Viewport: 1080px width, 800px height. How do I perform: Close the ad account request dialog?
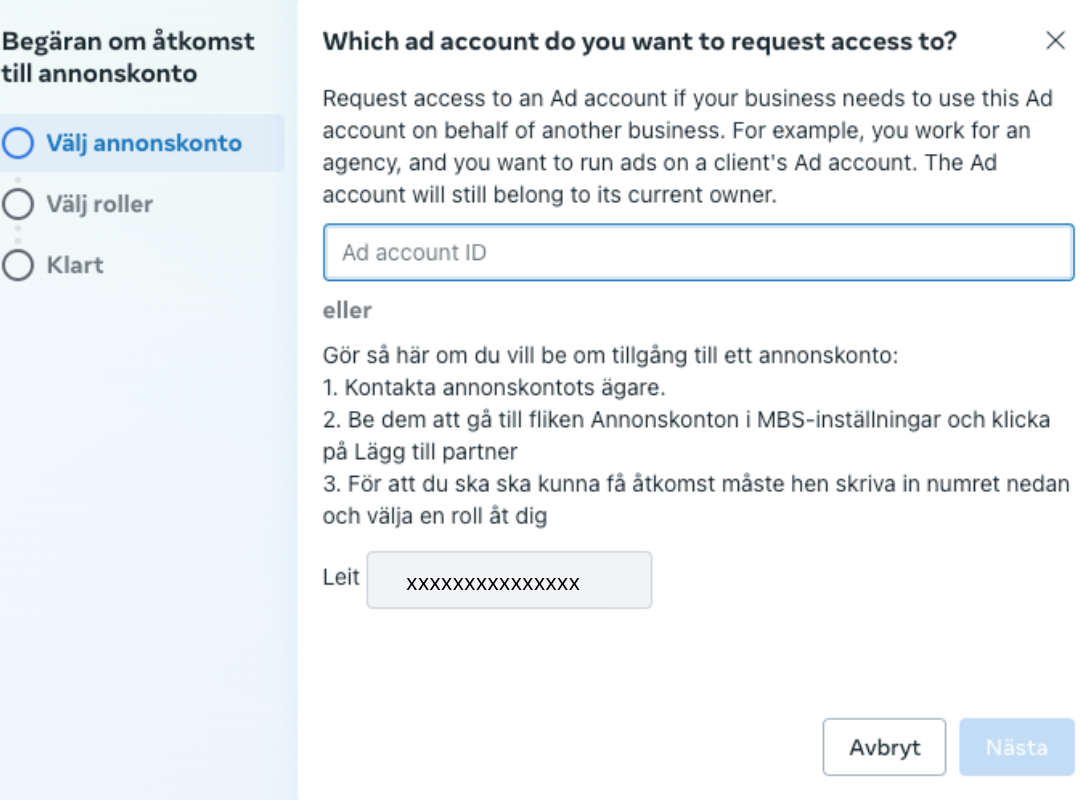click(1055, 41)
